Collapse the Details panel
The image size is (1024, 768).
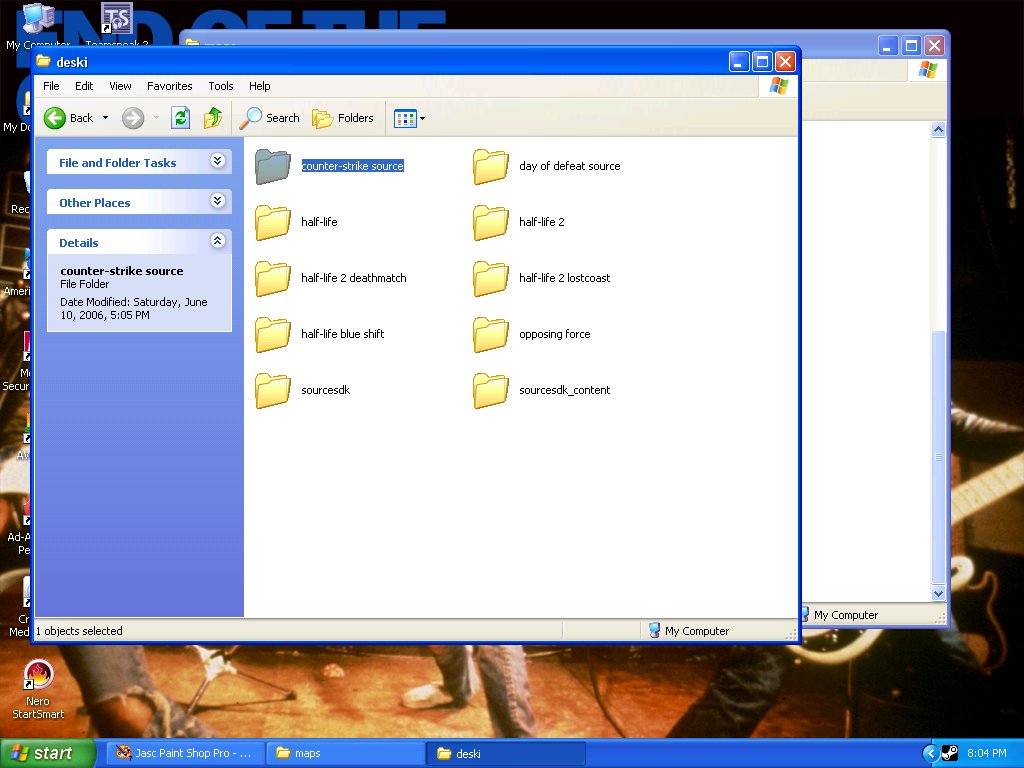coord(217,242)
